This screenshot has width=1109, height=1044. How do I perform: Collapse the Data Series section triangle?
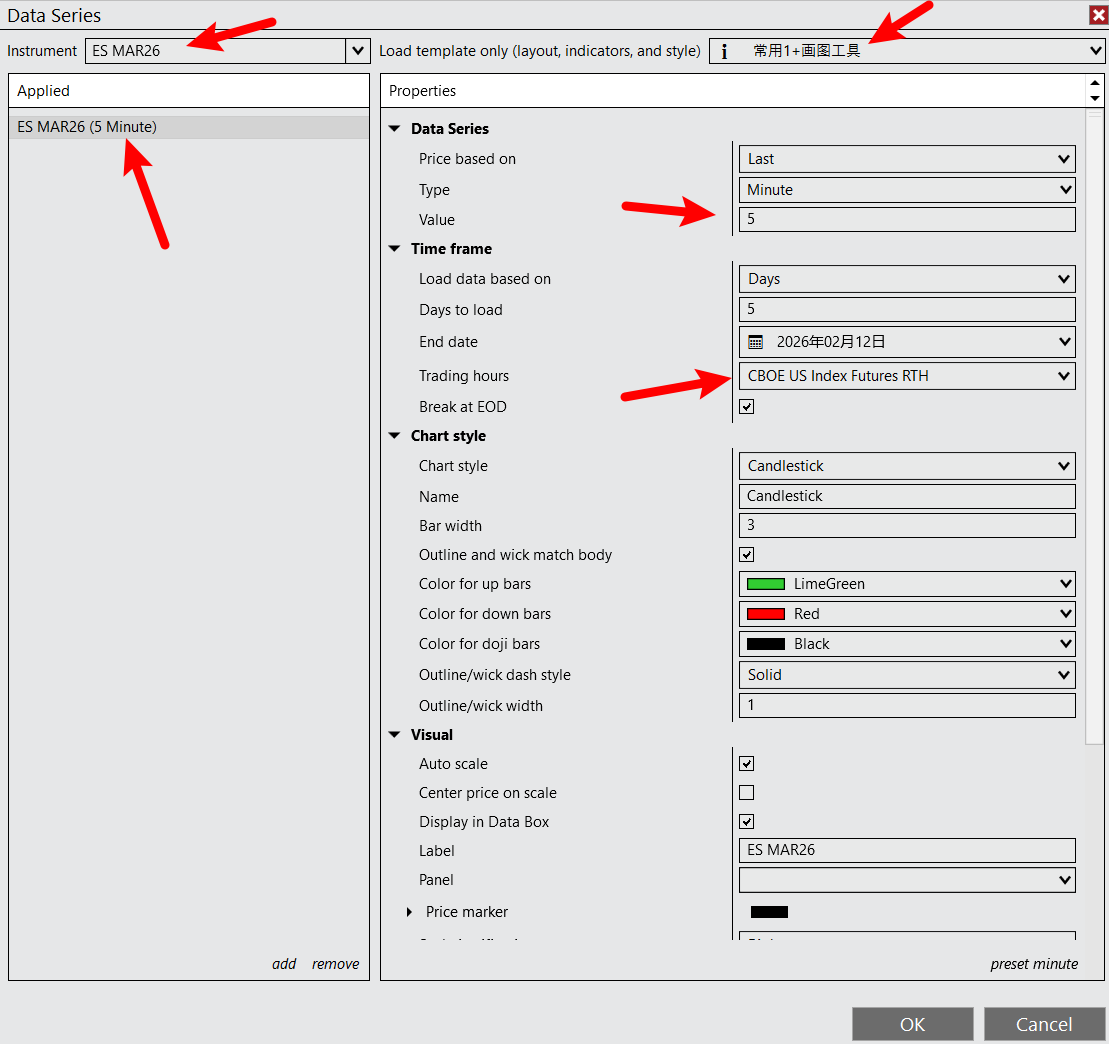(394, 129)
